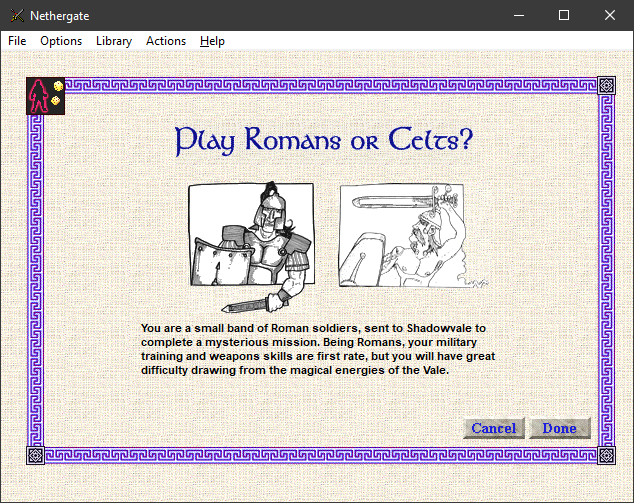Click the Roman soldiers description text
Image resolution: width=634 pixels, height=503 pixels.
point(318,349)
